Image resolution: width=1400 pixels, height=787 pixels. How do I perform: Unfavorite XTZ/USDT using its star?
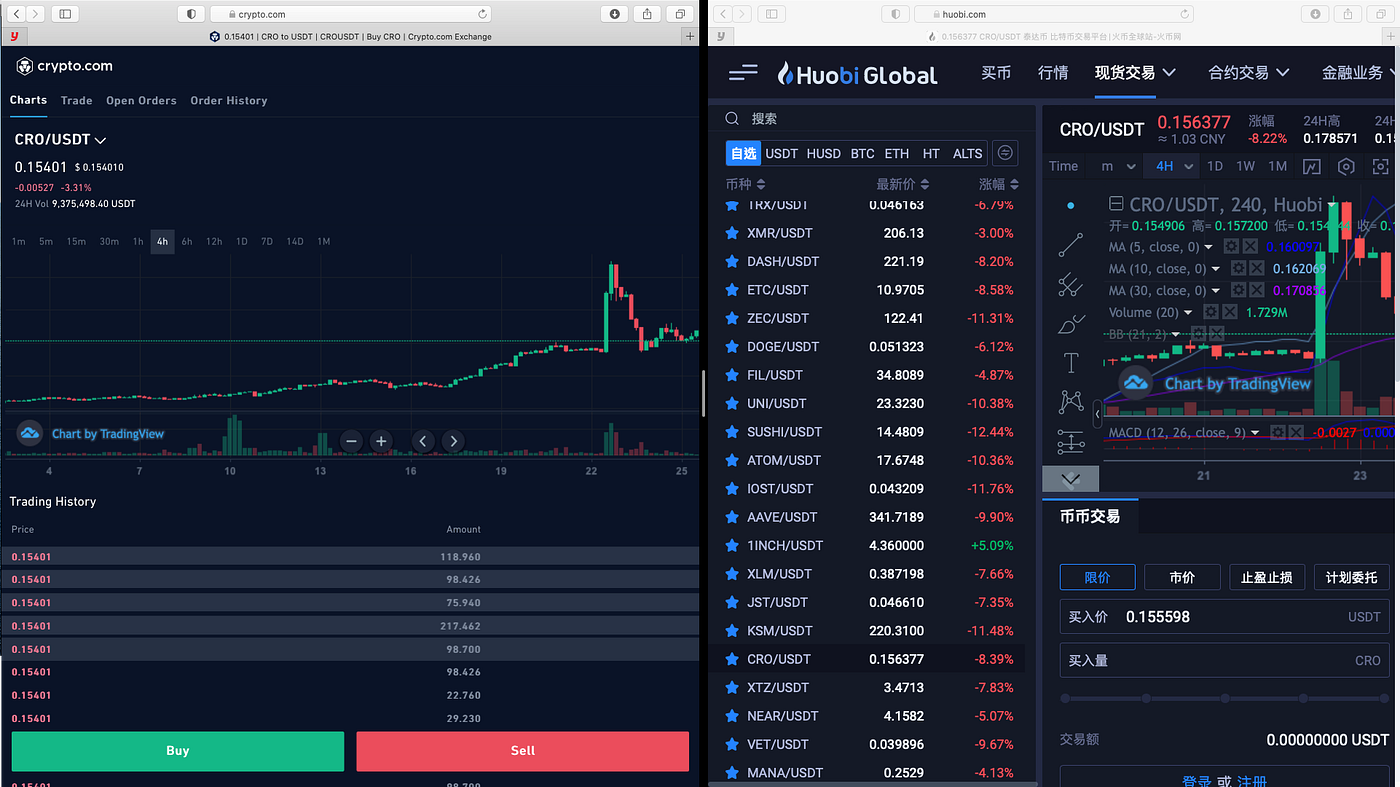click(x=732, y=687)
